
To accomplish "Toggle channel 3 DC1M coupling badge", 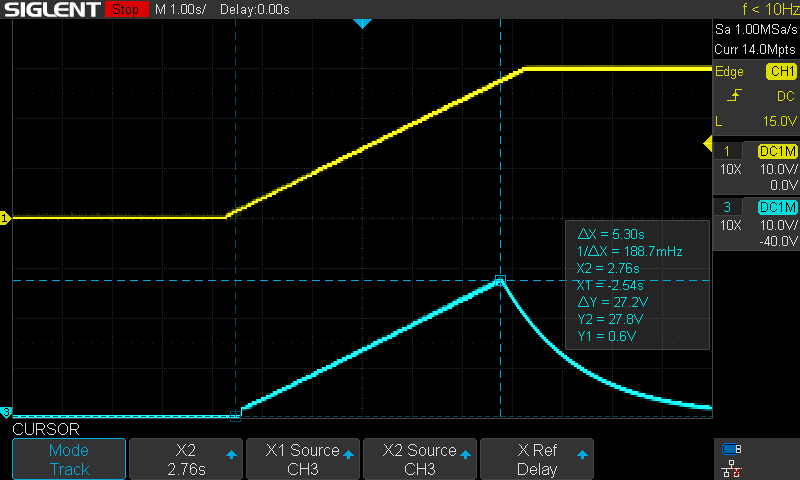I will point(777,207).
